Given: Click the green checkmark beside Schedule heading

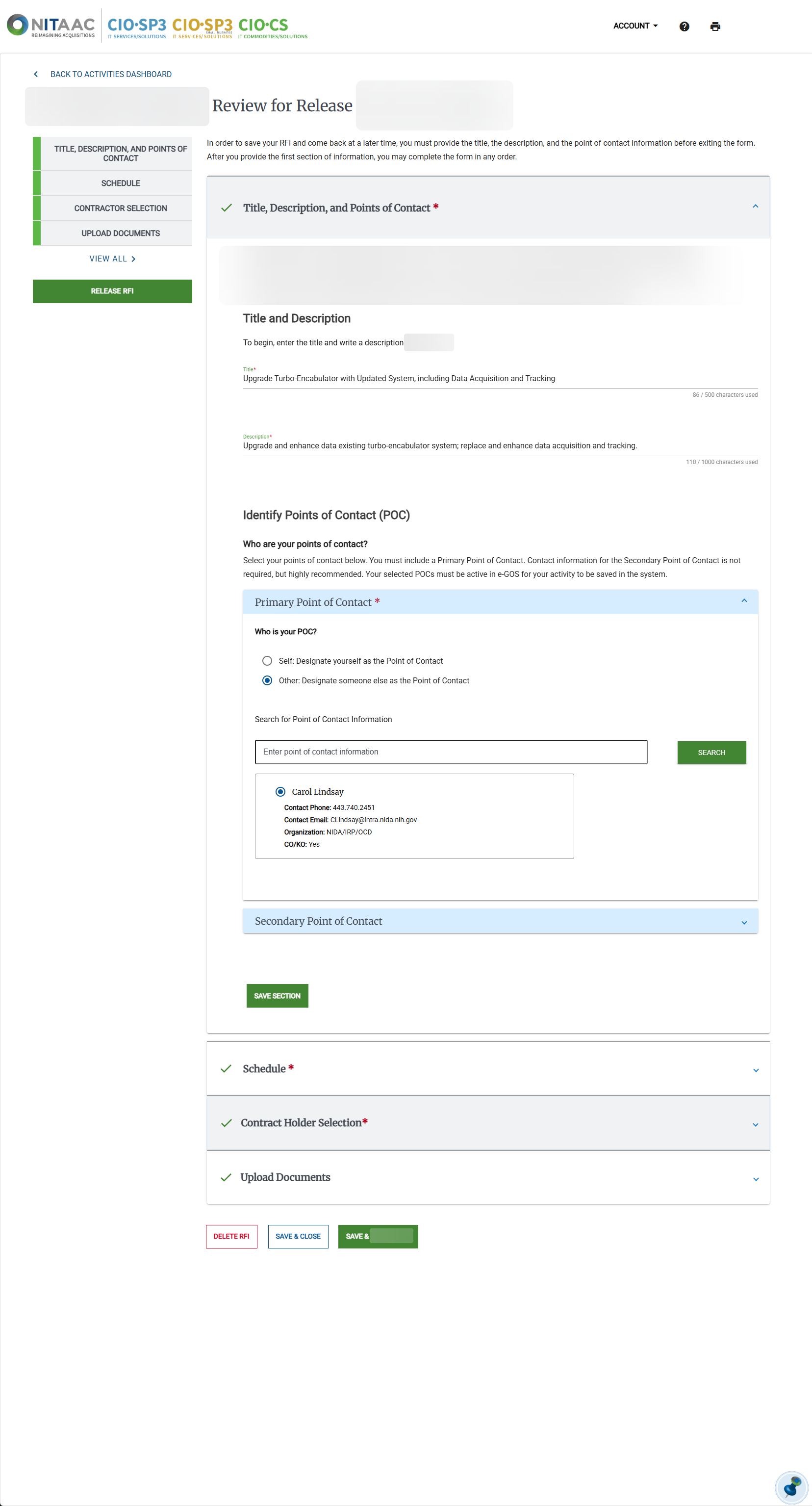Looking at the screenshot, I should 227,1068.
